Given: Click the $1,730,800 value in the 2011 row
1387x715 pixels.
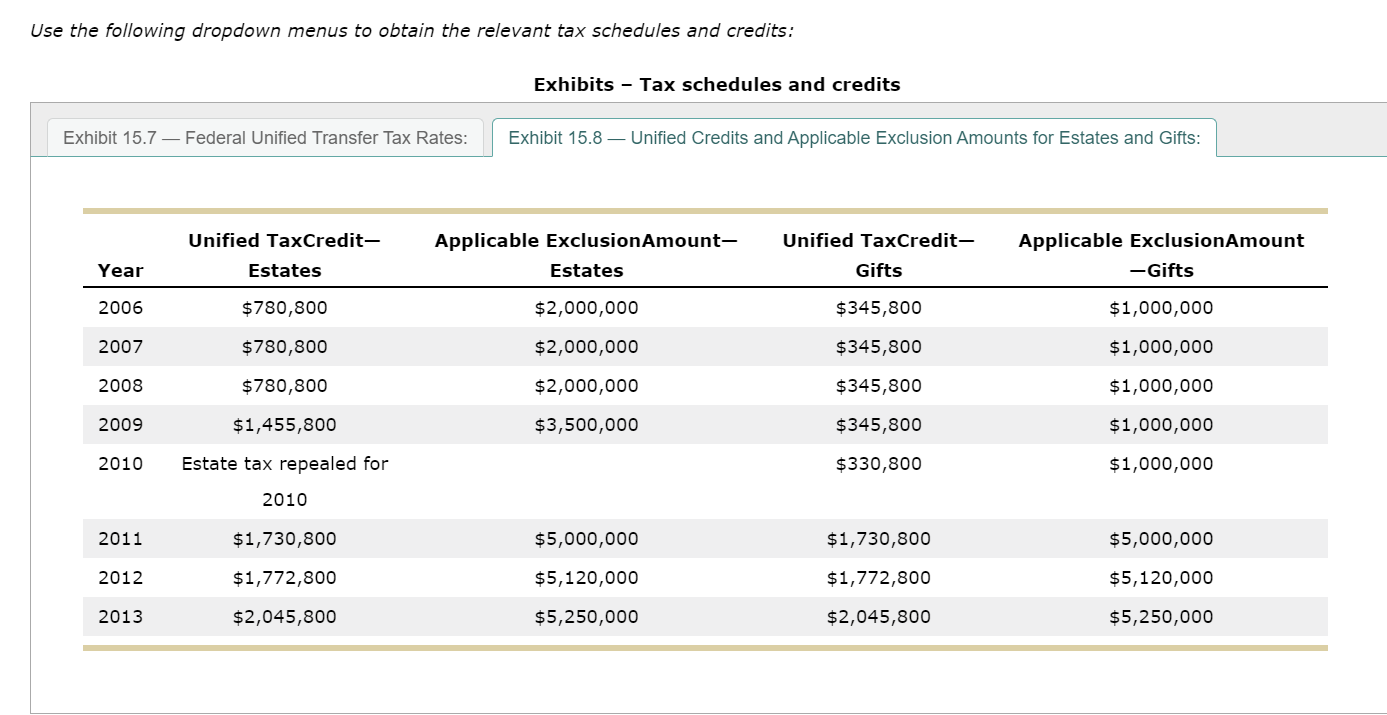Looking at the screenshot, I should [285, 538].
